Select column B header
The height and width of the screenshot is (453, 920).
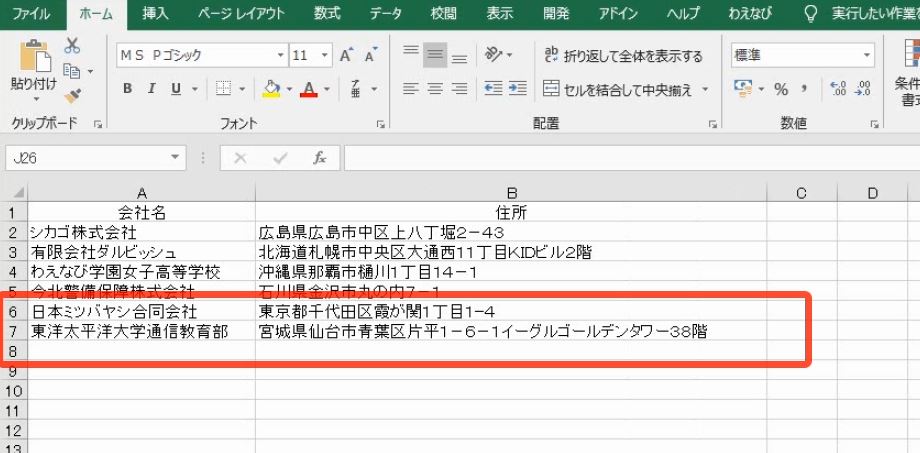tap(511, 193)
